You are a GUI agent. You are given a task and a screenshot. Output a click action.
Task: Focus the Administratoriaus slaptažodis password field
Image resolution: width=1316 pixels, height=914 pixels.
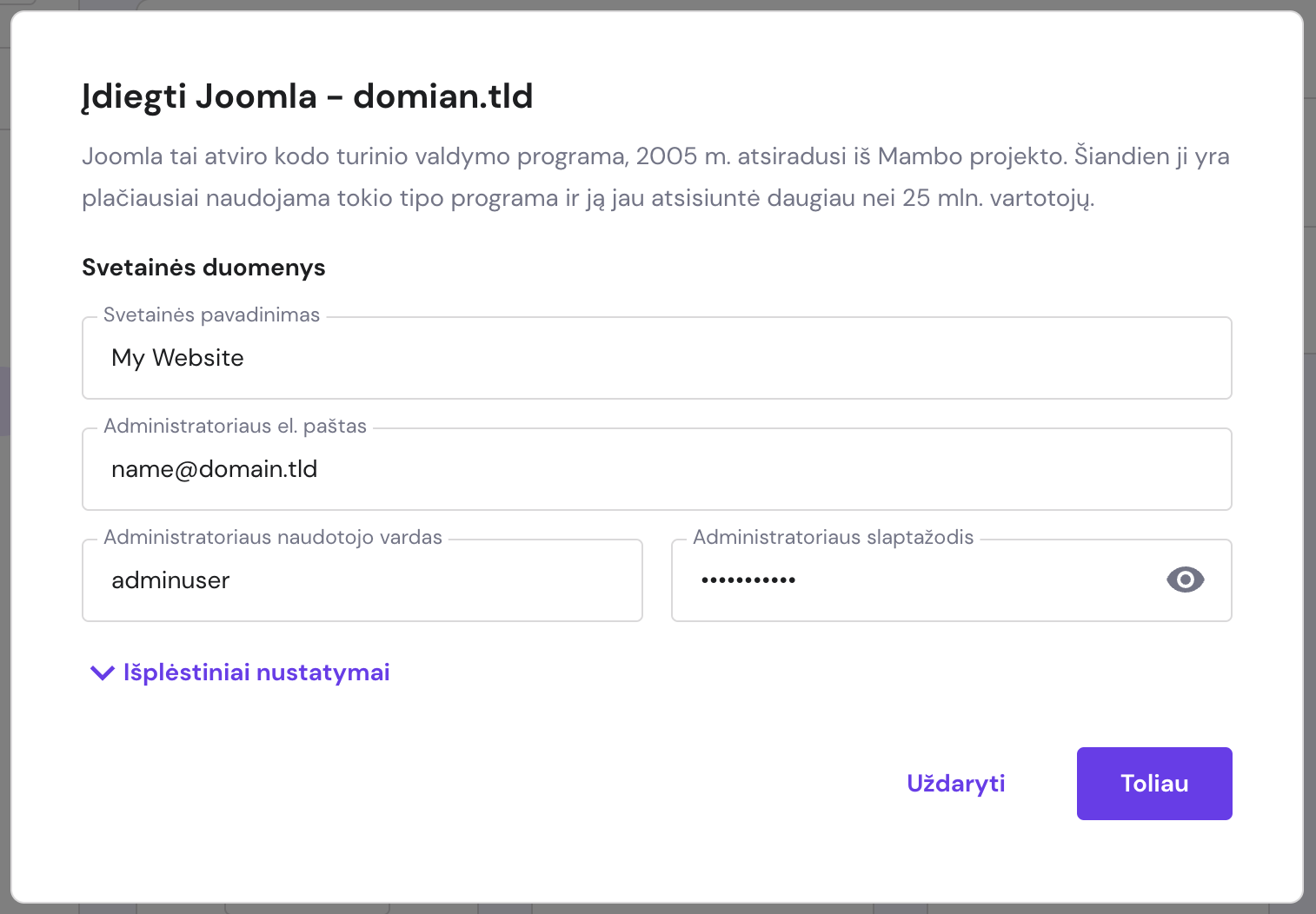pyautogui.click(x=913, y=580)
